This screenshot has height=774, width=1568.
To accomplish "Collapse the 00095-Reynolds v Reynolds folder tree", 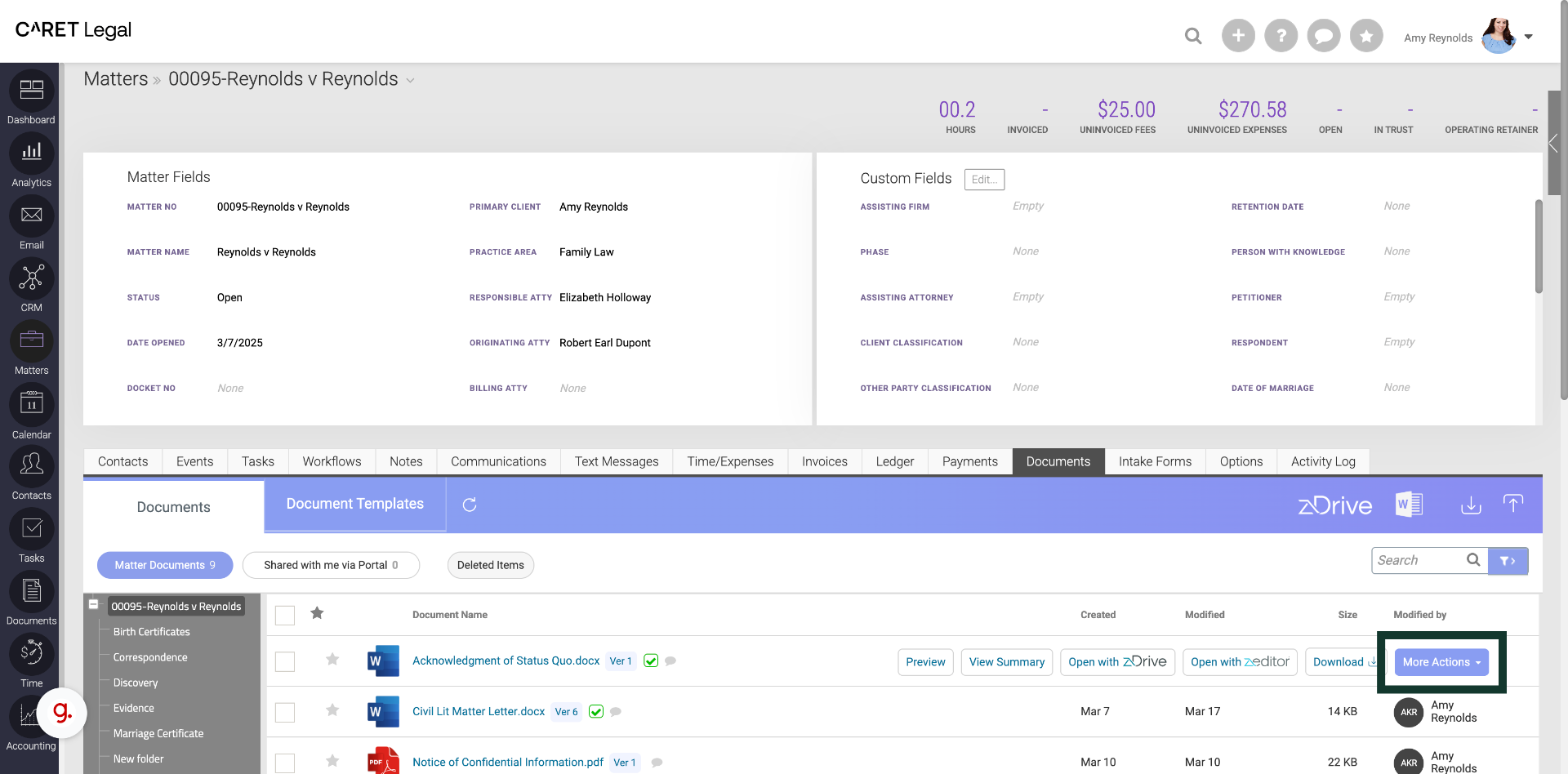I will 93,605.
